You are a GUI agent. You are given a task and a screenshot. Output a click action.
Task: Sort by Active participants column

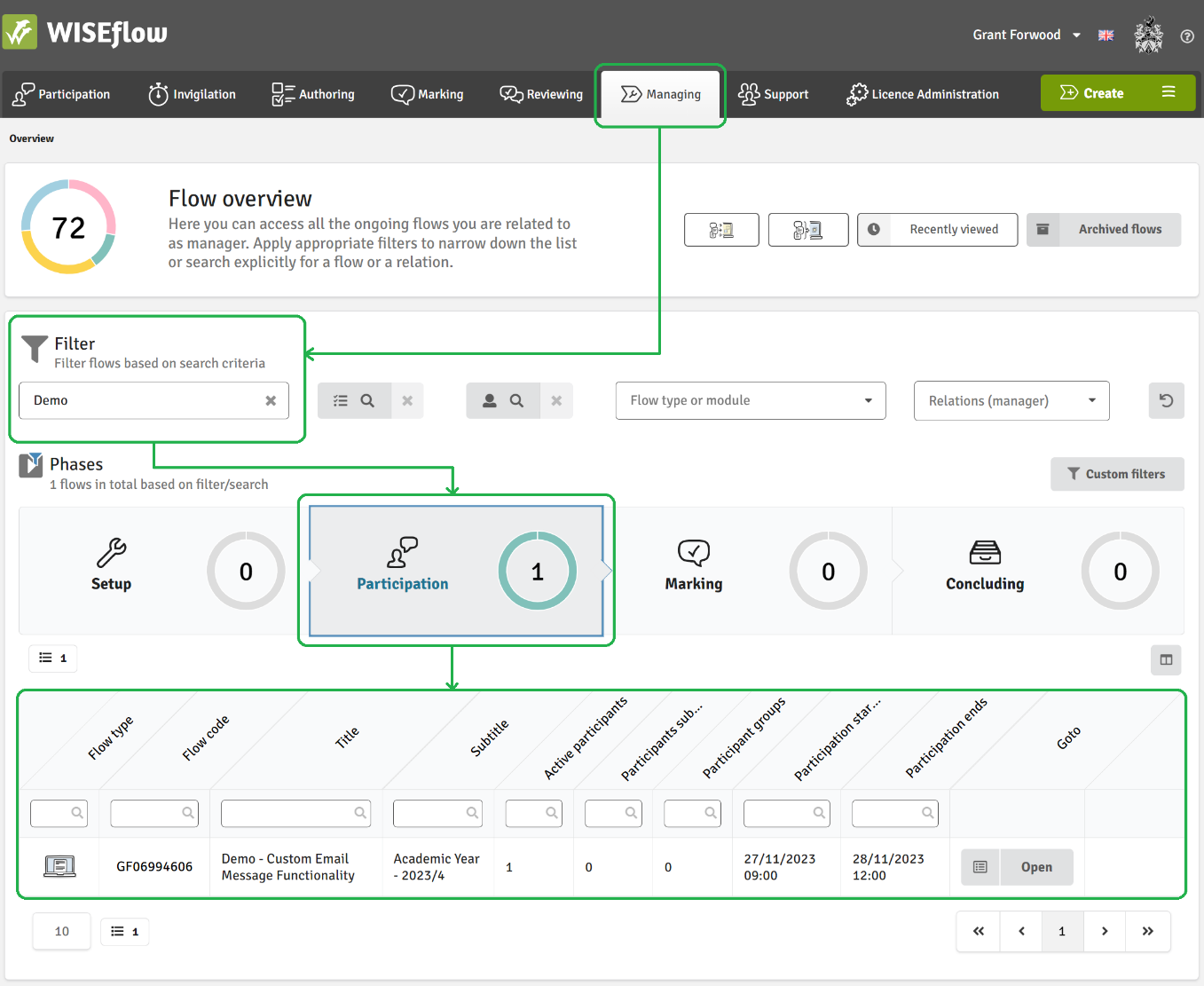pyautogui.click(x=585, y=738)
